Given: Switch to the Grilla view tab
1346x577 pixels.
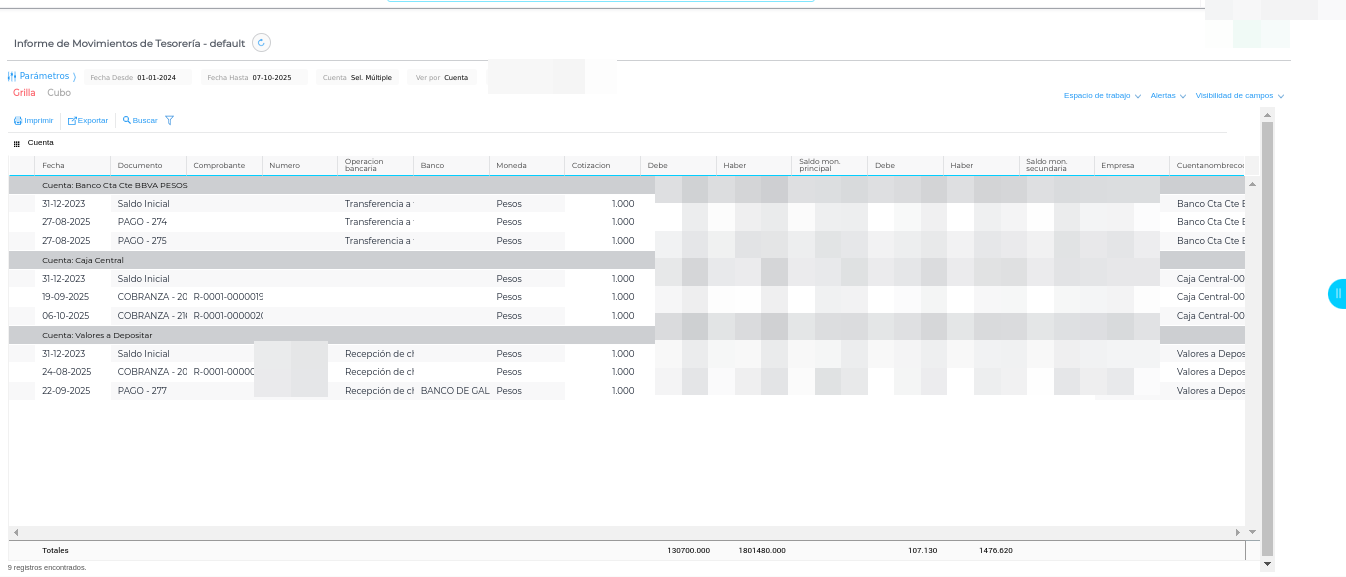Looking at the screenshot, I should tap(24, 93).
